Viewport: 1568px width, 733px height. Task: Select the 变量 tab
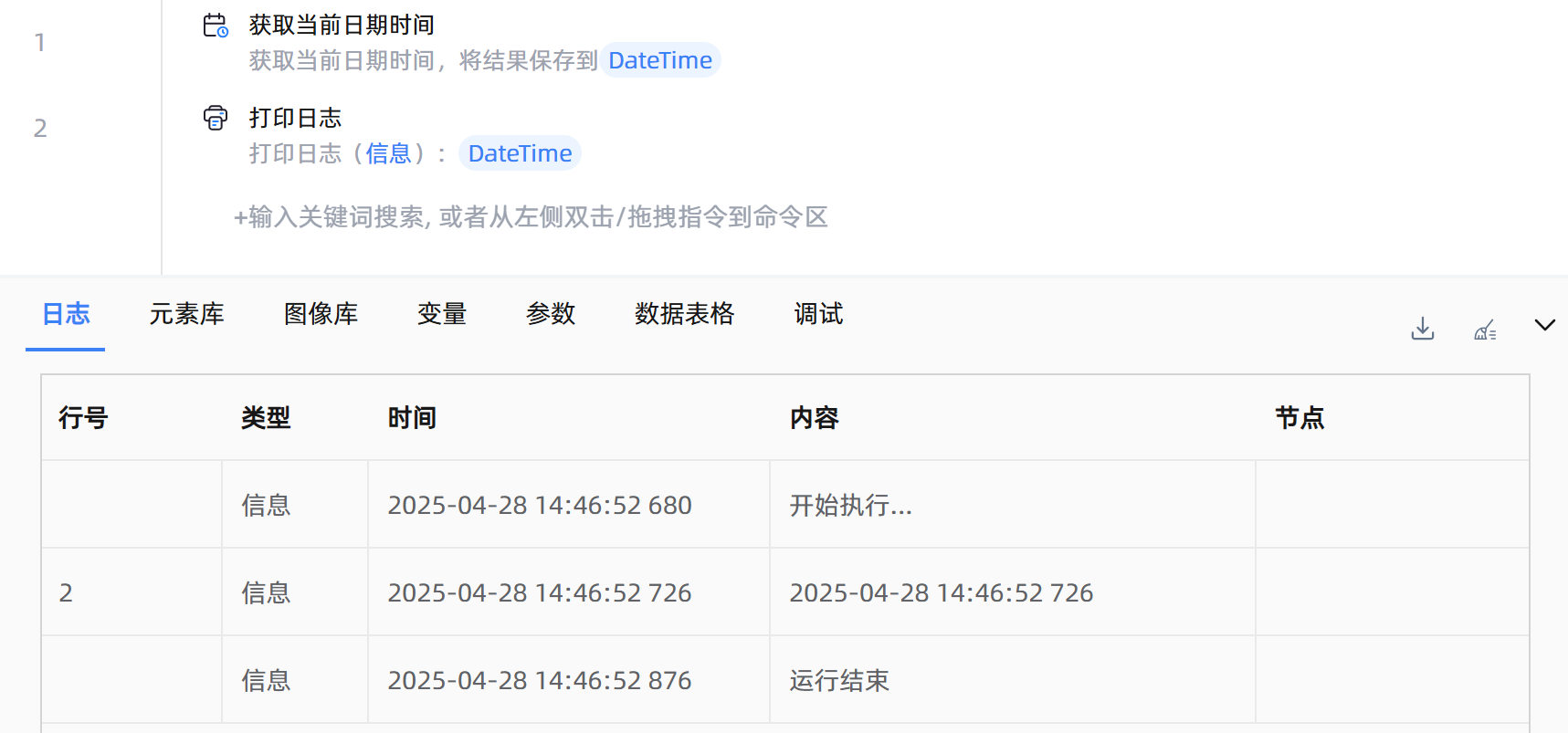coord(442,314)
